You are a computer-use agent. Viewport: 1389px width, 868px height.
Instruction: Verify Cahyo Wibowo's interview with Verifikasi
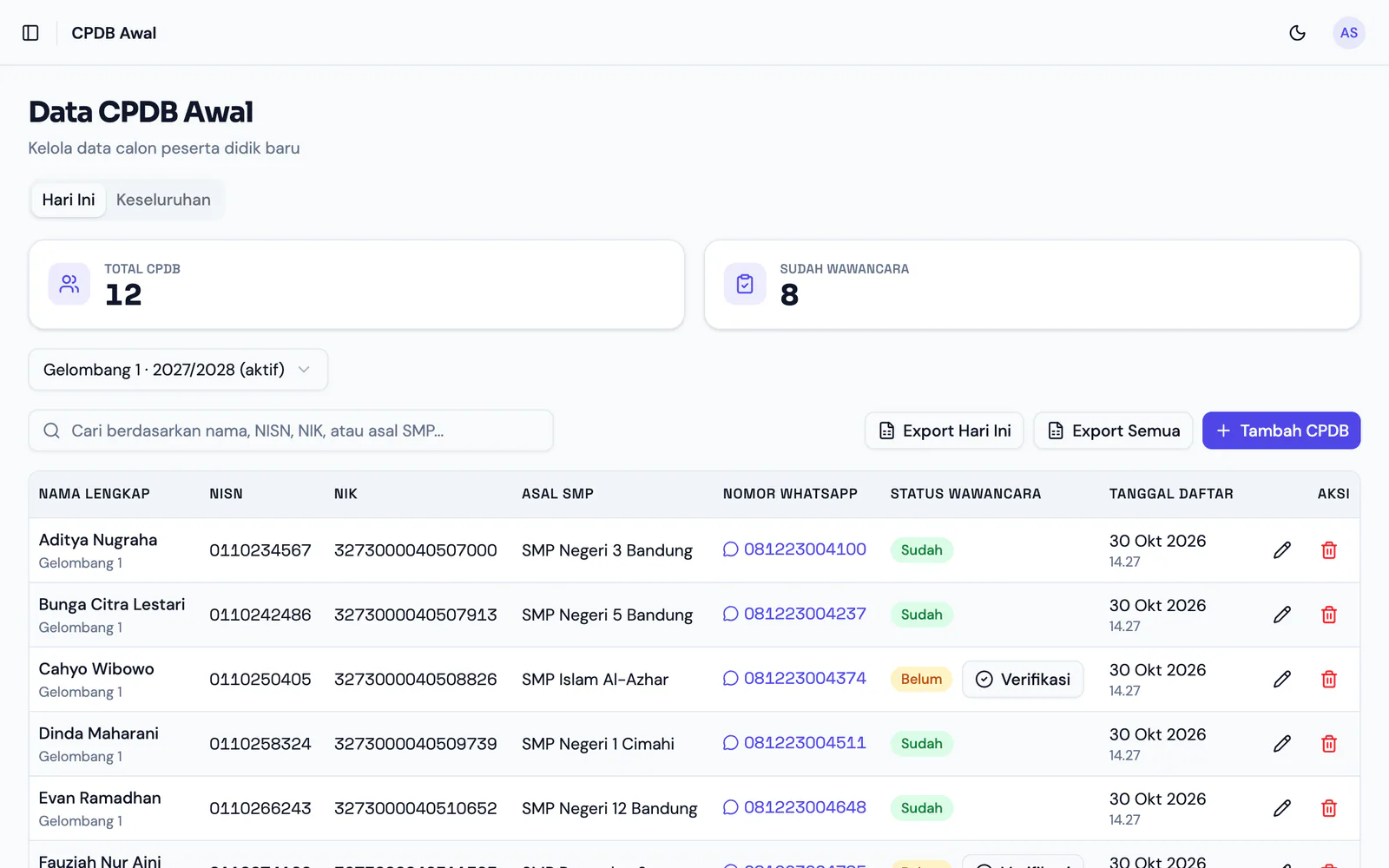tap(1023, 679)
